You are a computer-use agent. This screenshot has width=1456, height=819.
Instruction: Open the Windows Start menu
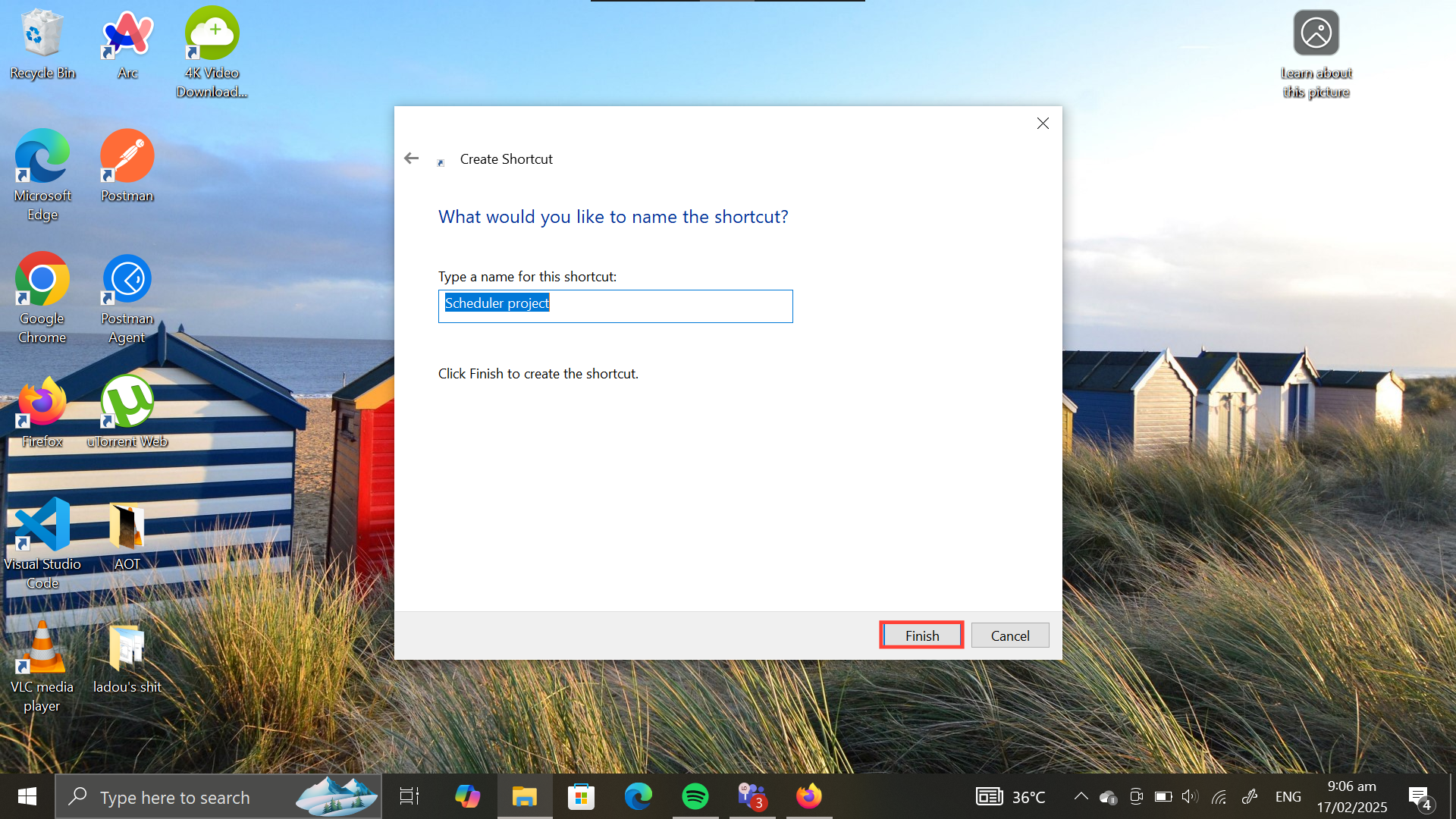click(x=27, y=796)
